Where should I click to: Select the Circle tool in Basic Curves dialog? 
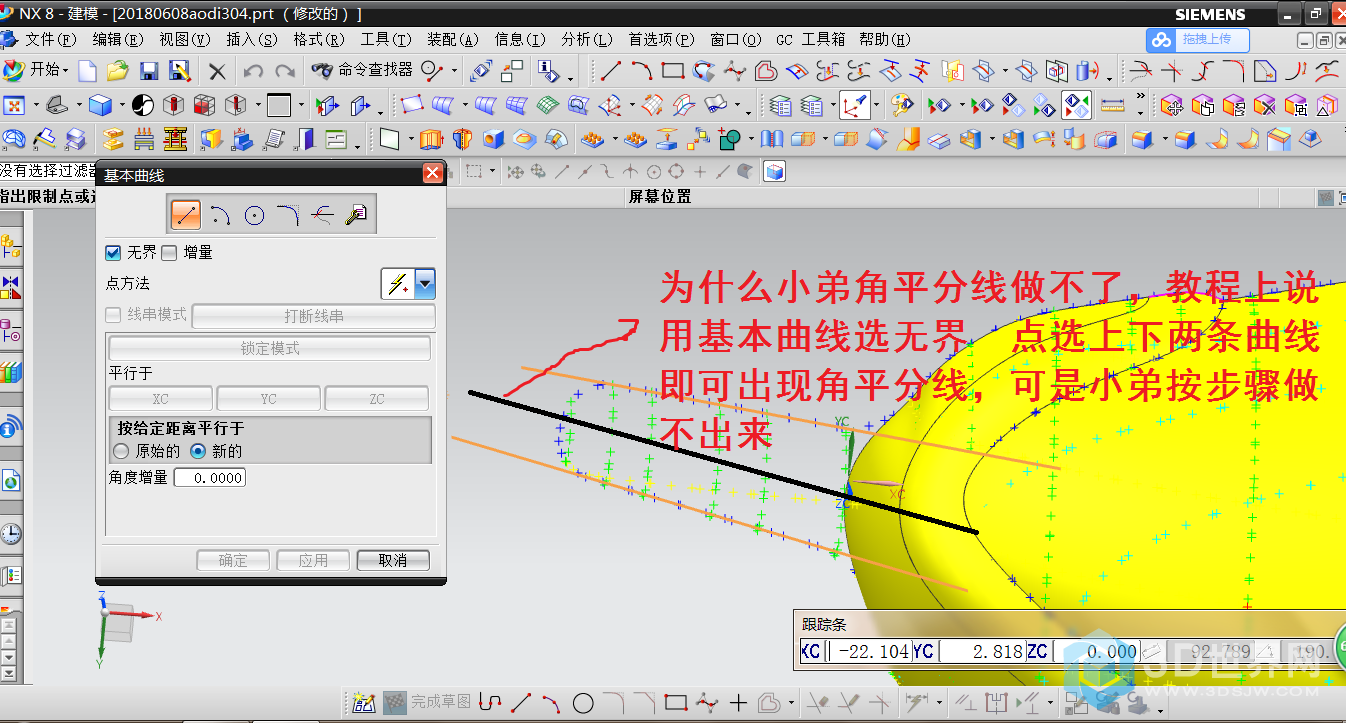pyautogui.click(x=254, y=214)
